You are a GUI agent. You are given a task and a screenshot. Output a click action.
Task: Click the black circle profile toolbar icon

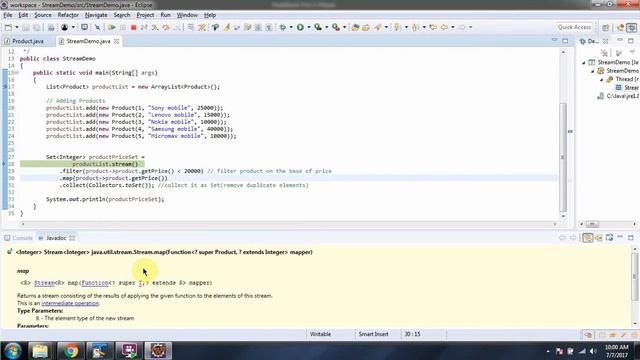point(64,27)
